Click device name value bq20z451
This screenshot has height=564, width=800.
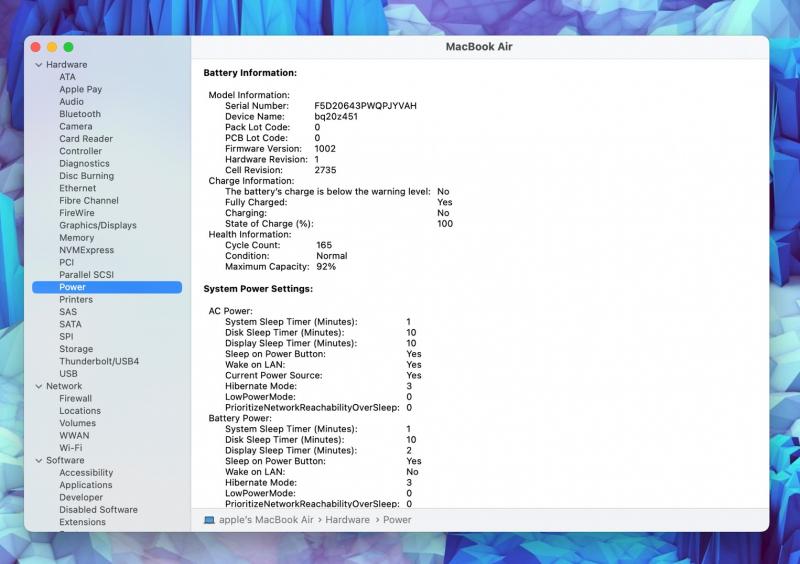pyautogui.click(x=336, y=116)
